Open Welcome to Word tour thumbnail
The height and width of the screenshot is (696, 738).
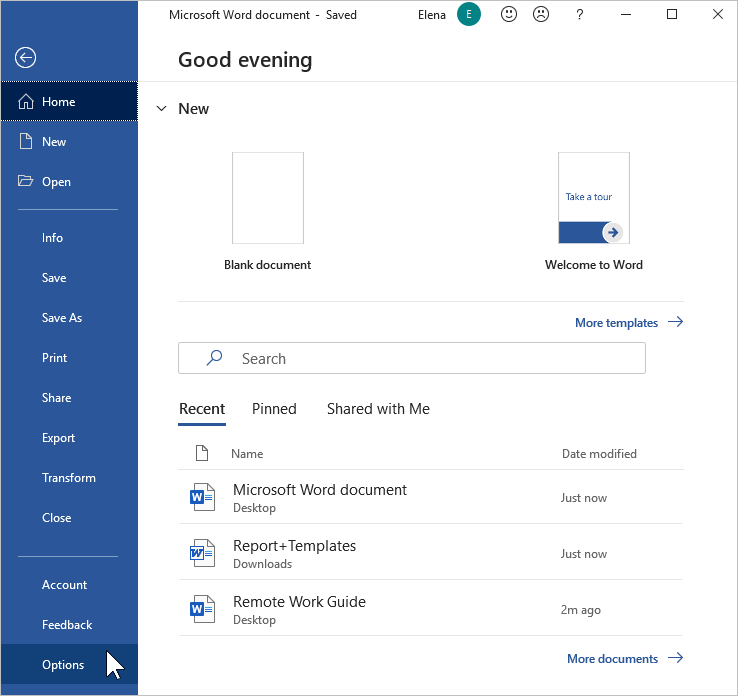pyautogui.click(x=594, y=198)
